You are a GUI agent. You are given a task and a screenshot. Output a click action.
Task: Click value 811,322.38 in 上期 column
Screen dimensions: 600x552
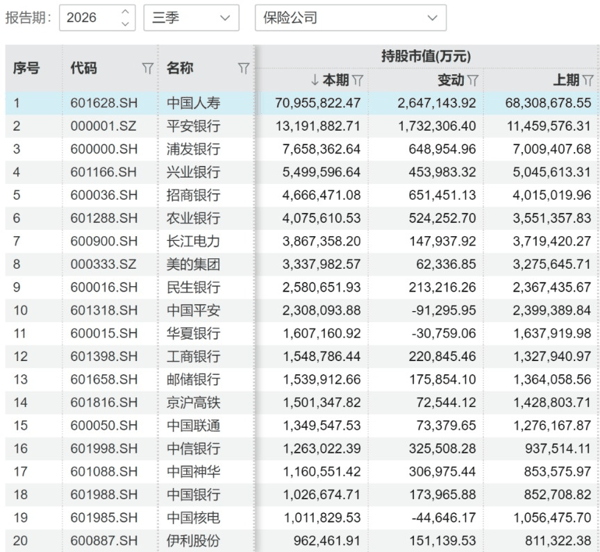tap(558, 541)
